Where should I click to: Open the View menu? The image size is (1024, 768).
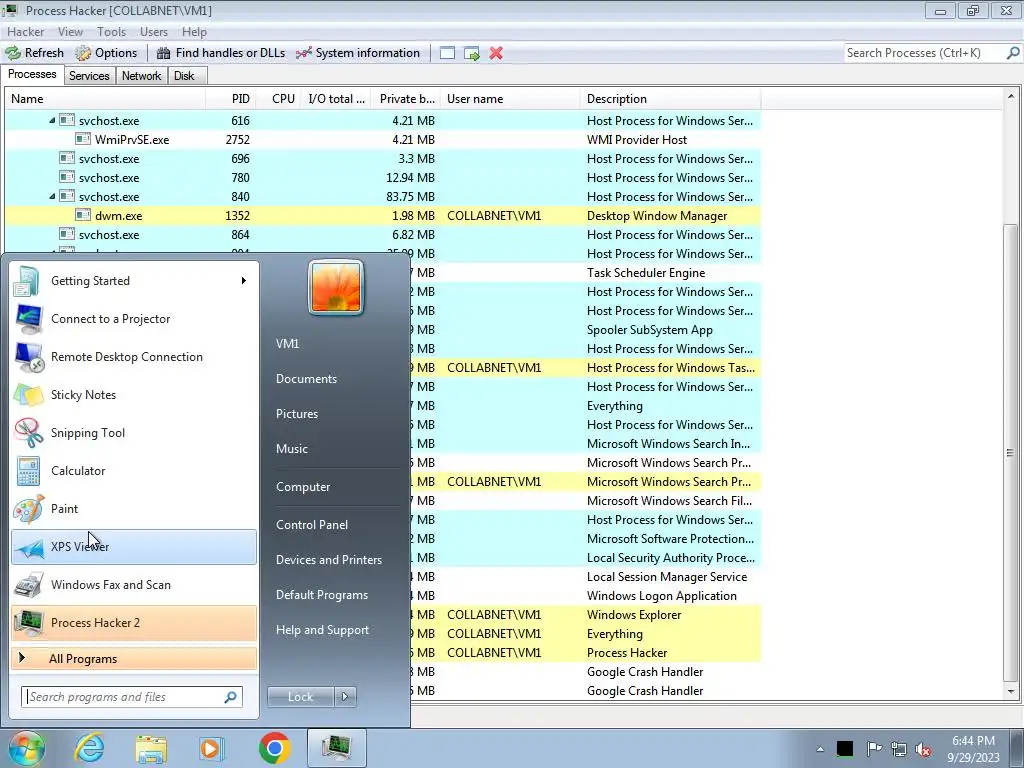tap(70, 31)
